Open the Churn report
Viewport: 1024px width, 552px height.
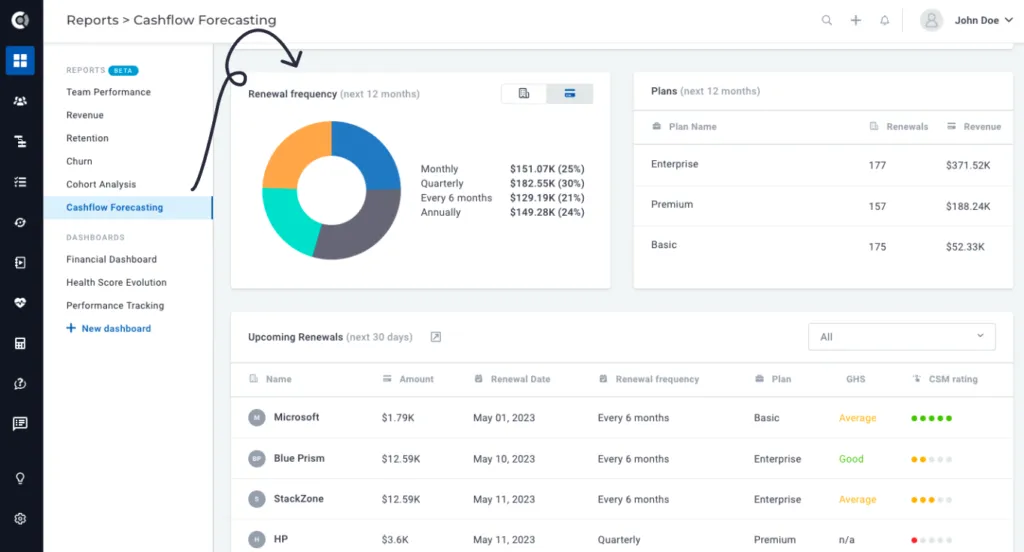point(79,161)
